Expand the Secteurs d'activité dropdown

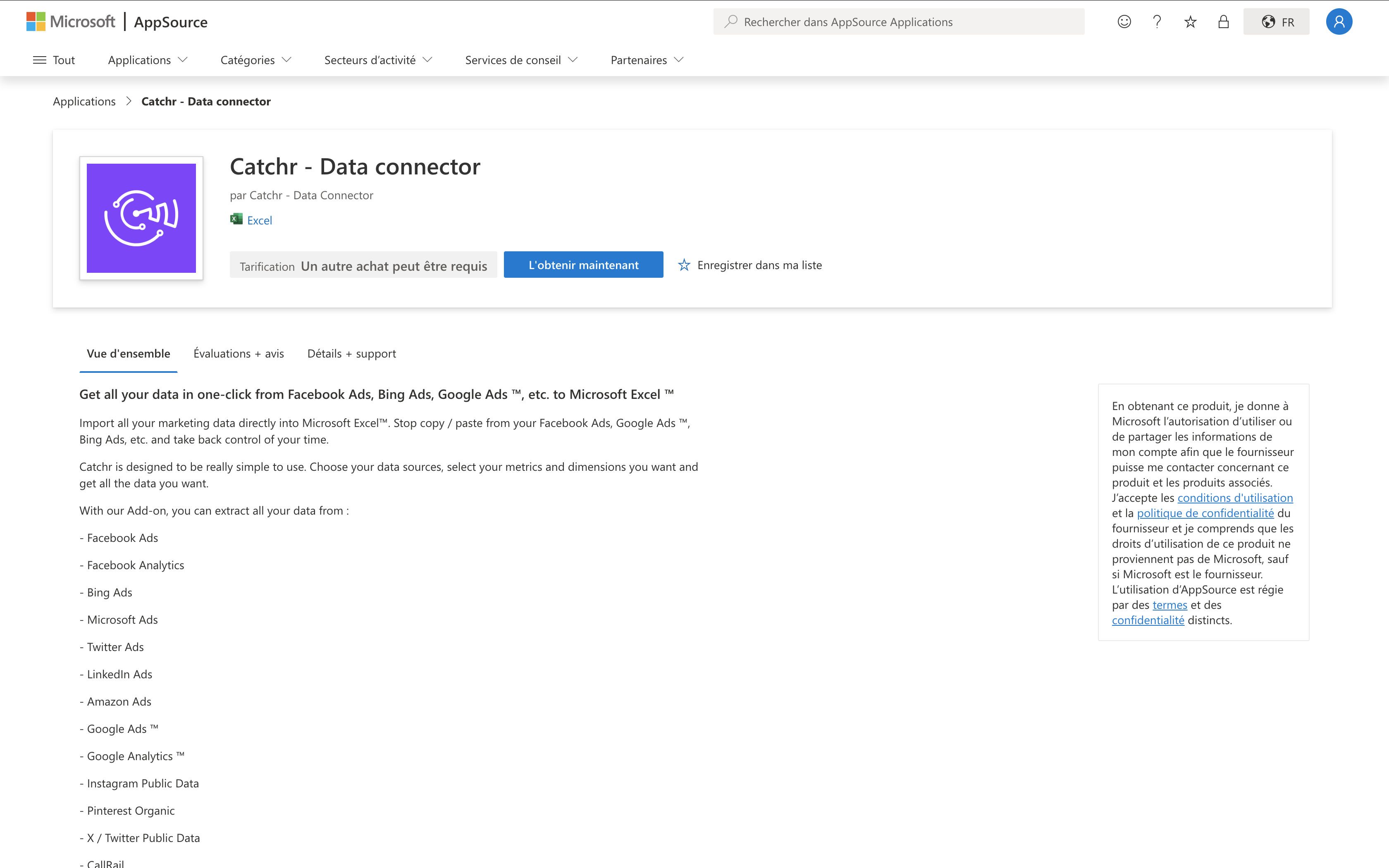(x=378, y=60)
